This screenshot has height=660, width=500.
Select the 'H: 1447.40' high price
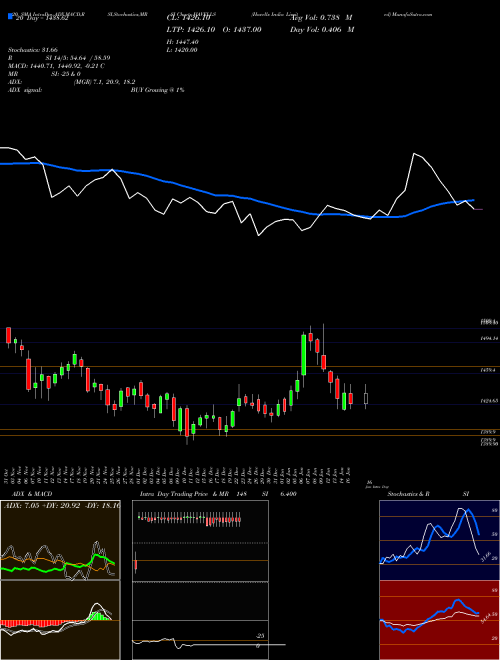point(182,42)
